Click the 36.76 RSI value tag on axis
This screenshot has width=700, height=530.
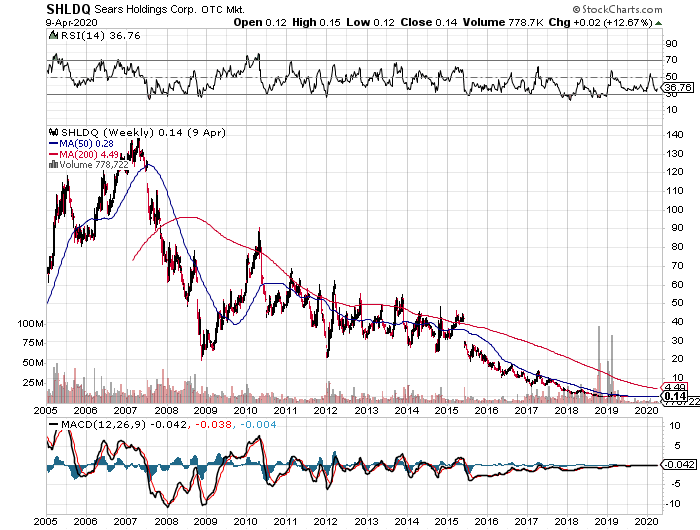point(677,88)
